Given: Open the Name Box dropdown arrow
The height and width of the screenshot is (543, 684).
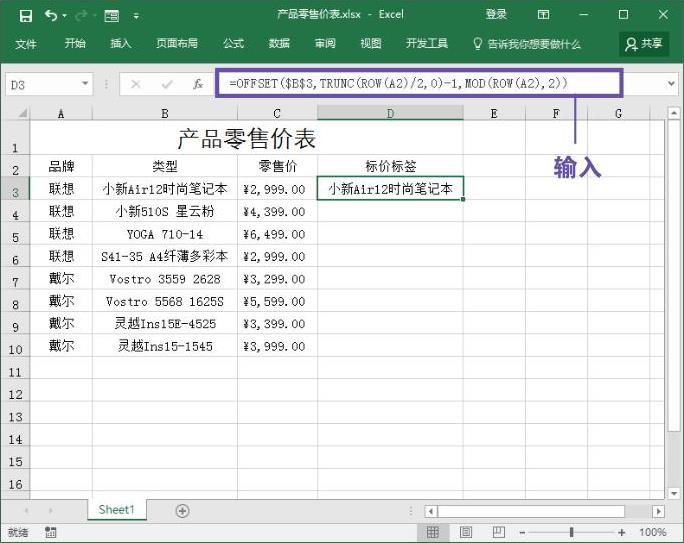Looking at the screenshot, I should 85,83.
